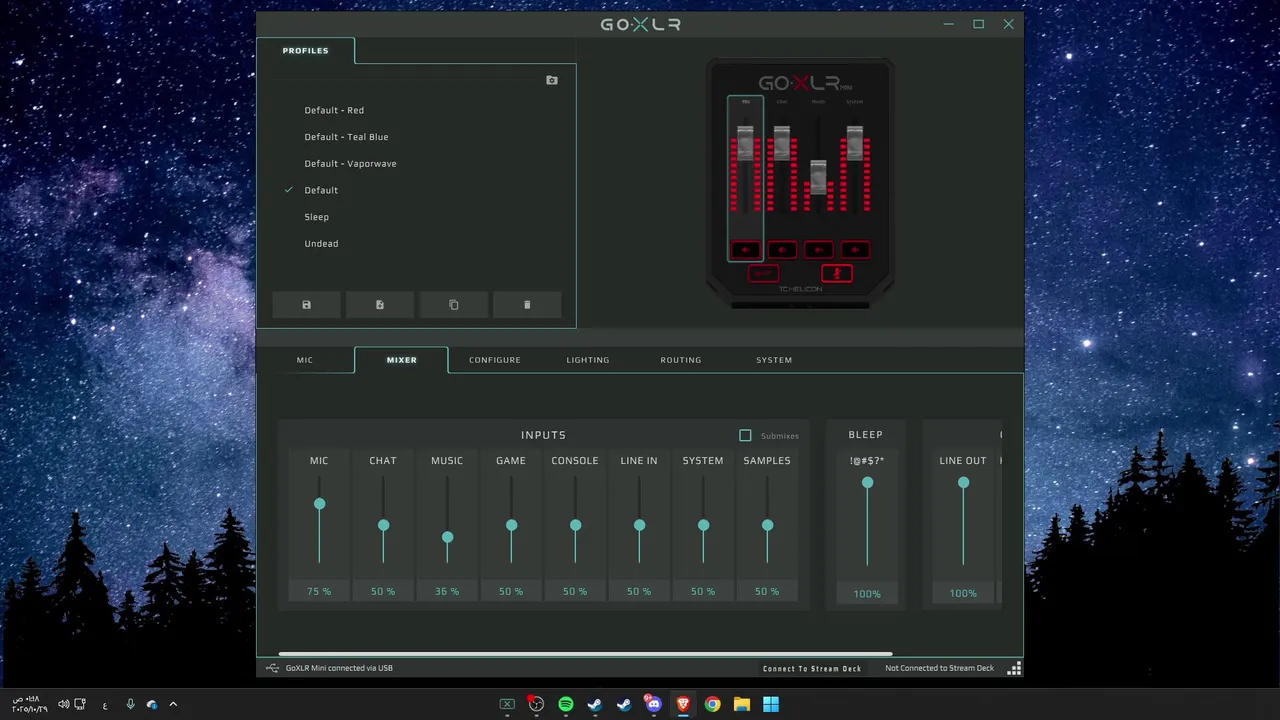The image size is (1280, 720).
Task: Mute Chat channel button on device image
Action: 782,250
